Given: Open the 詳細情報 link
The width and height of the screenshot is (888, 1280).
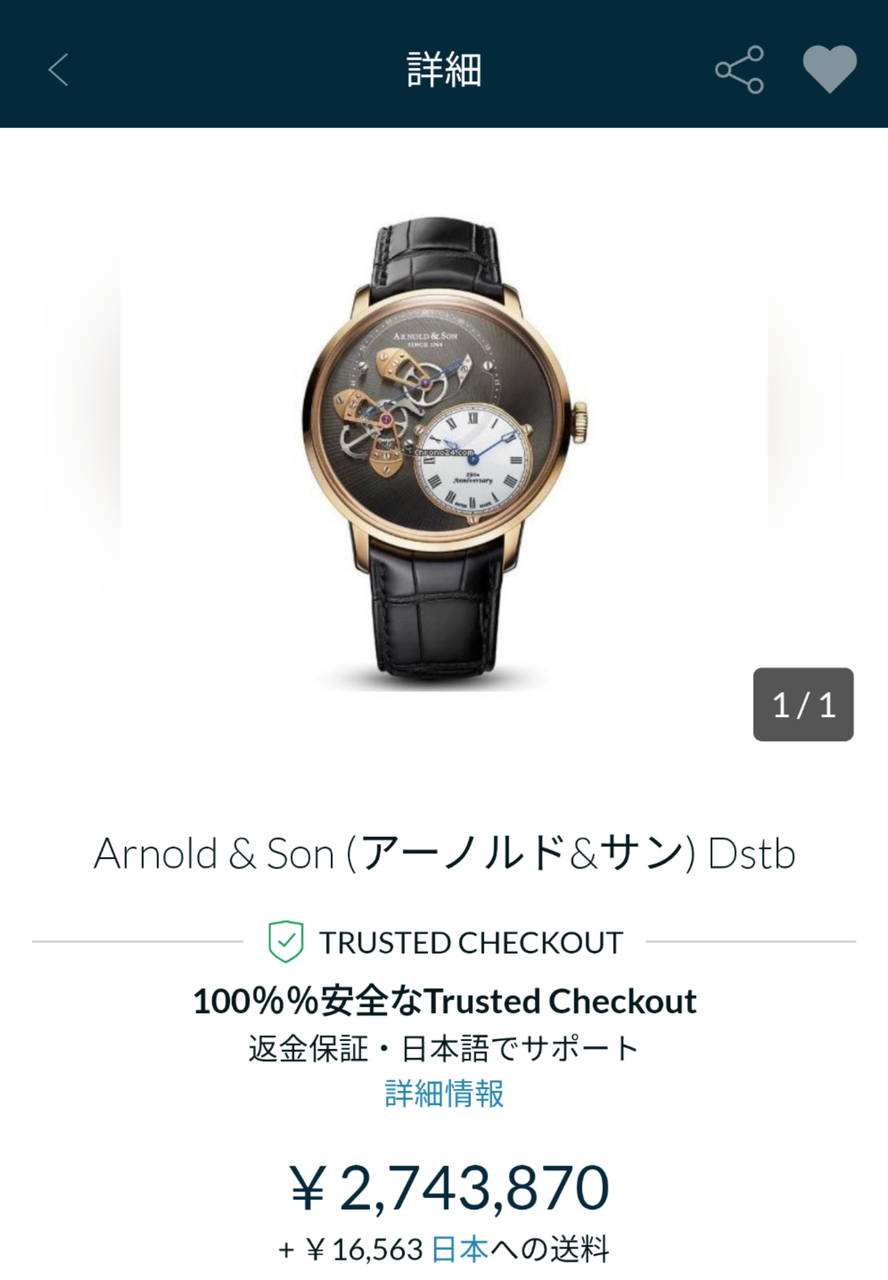Looking at the screenshot, I should coord(444,1093).
